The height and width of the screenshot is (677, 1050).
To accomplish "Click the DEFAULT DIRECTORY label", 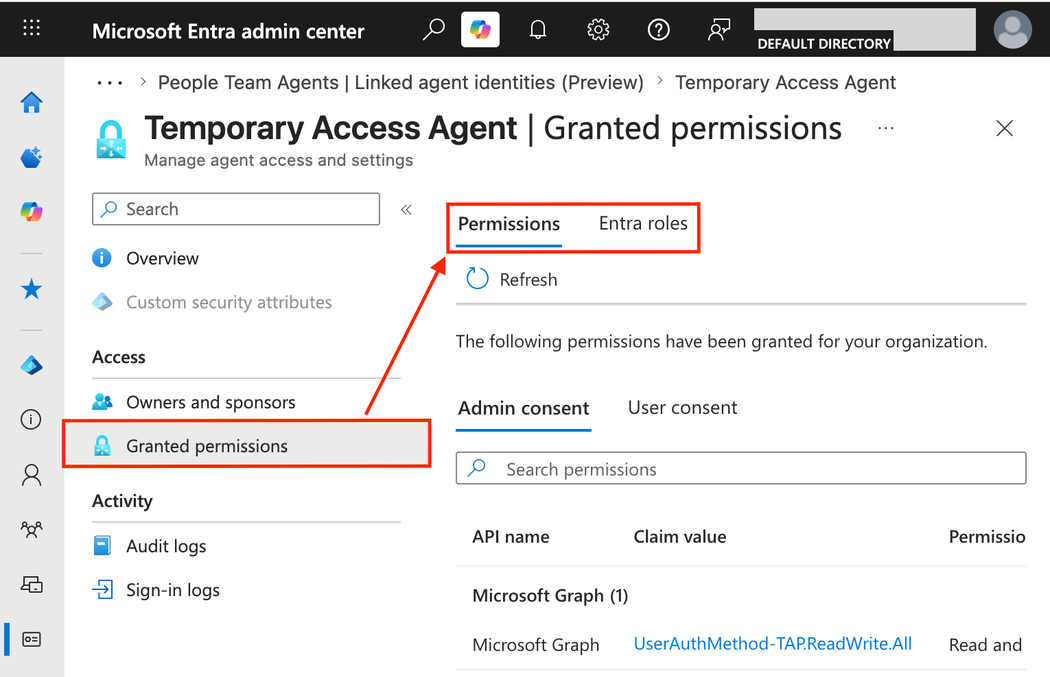I will pyautogui.click(x=824, y=44).
